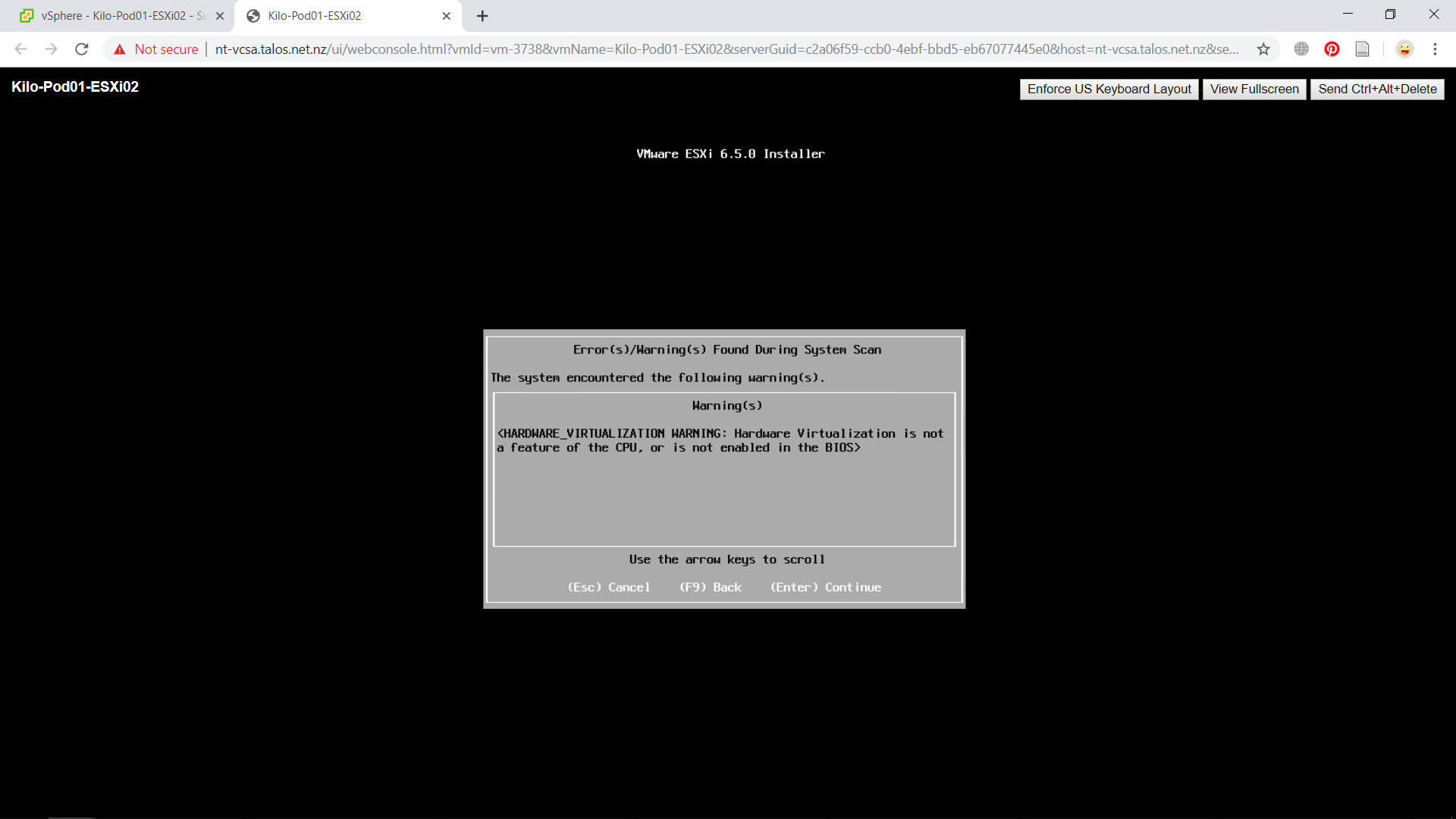Click the Pinterest extension icon
Viewport: 1456px width, 819px height.
(1332, 49)
